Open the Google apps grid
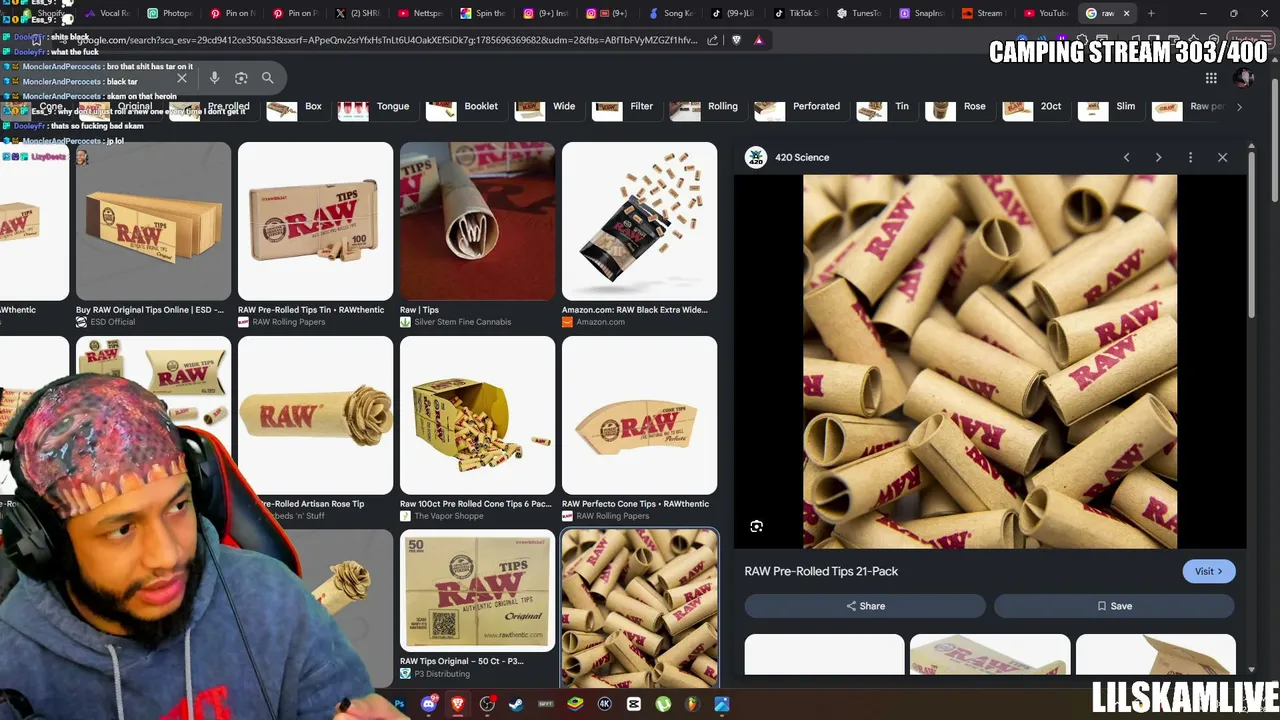This screenshot has height=720, width=1280. (1211, 78)
